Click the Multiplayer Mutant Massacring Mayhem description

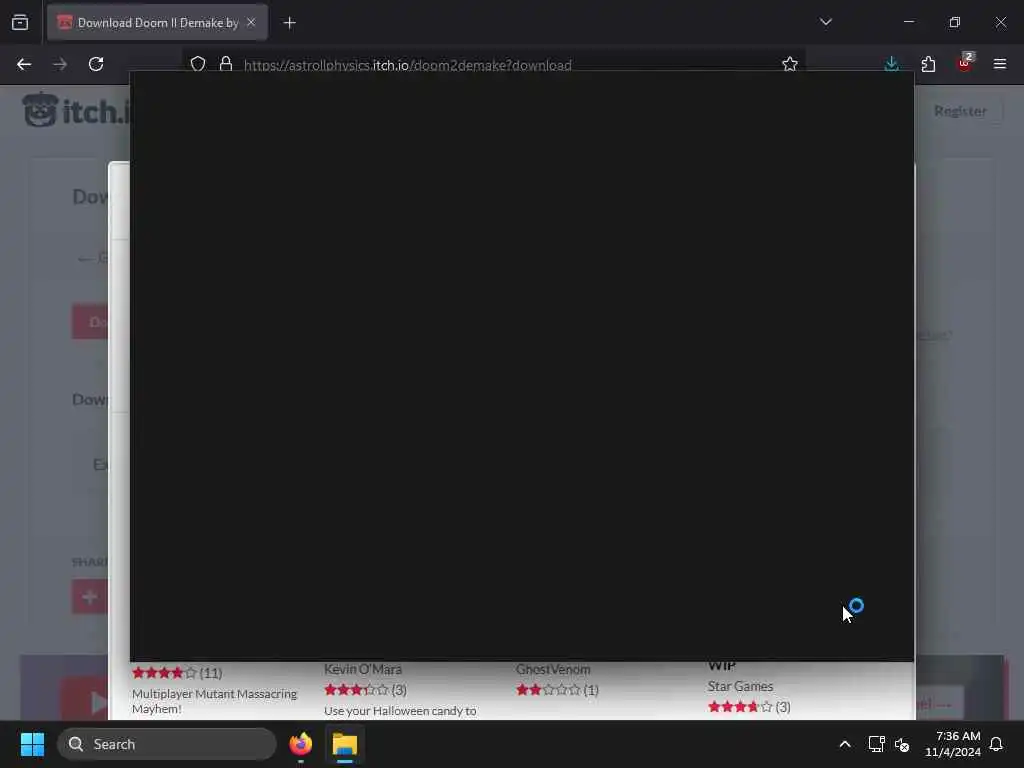click(214, 701)
